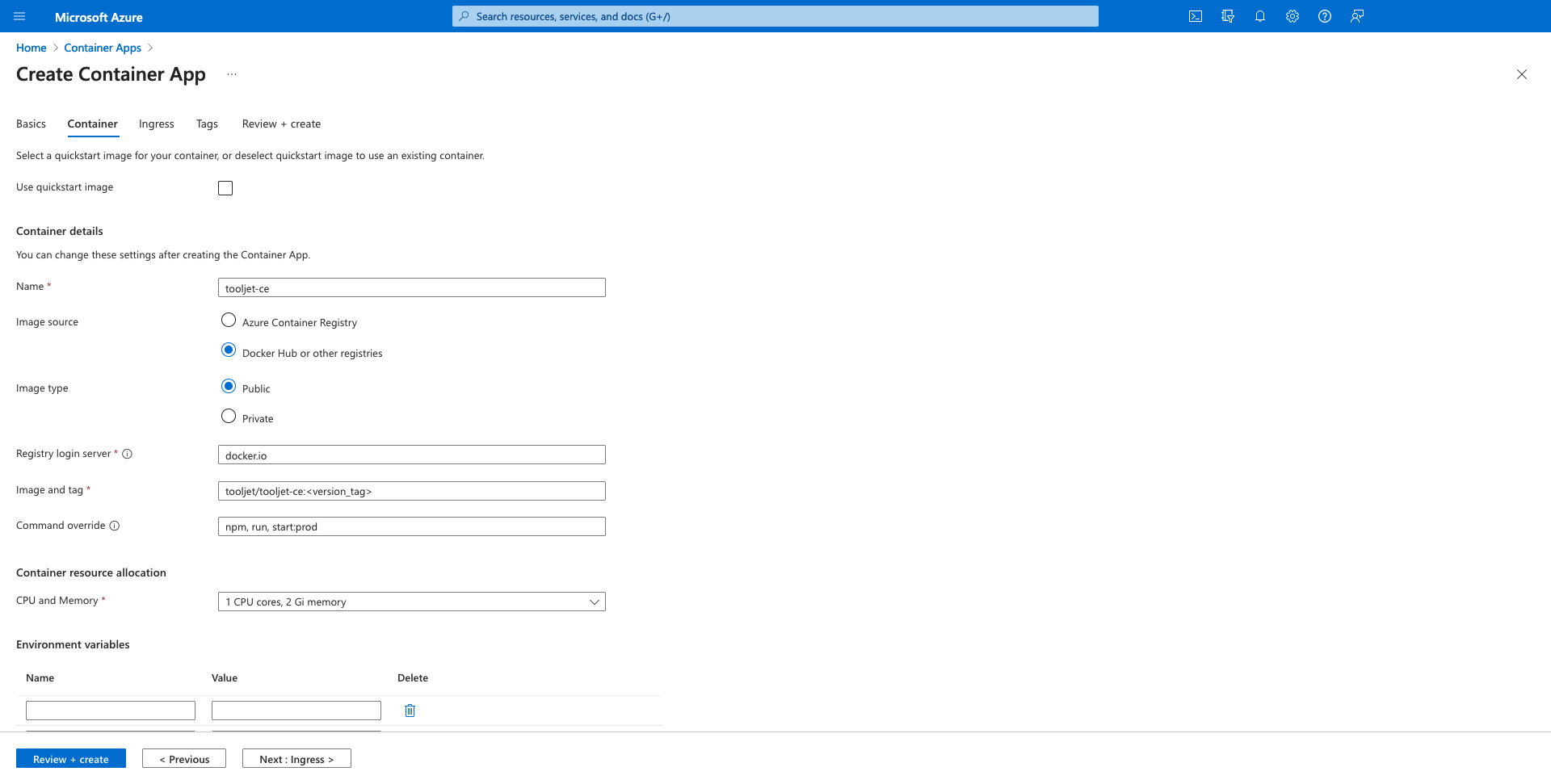The height and width of the screenshot is (784, 1551).
Task: Open the Azure portal hamburger menu
Action: pyautogui.click(x=20, y=16)
